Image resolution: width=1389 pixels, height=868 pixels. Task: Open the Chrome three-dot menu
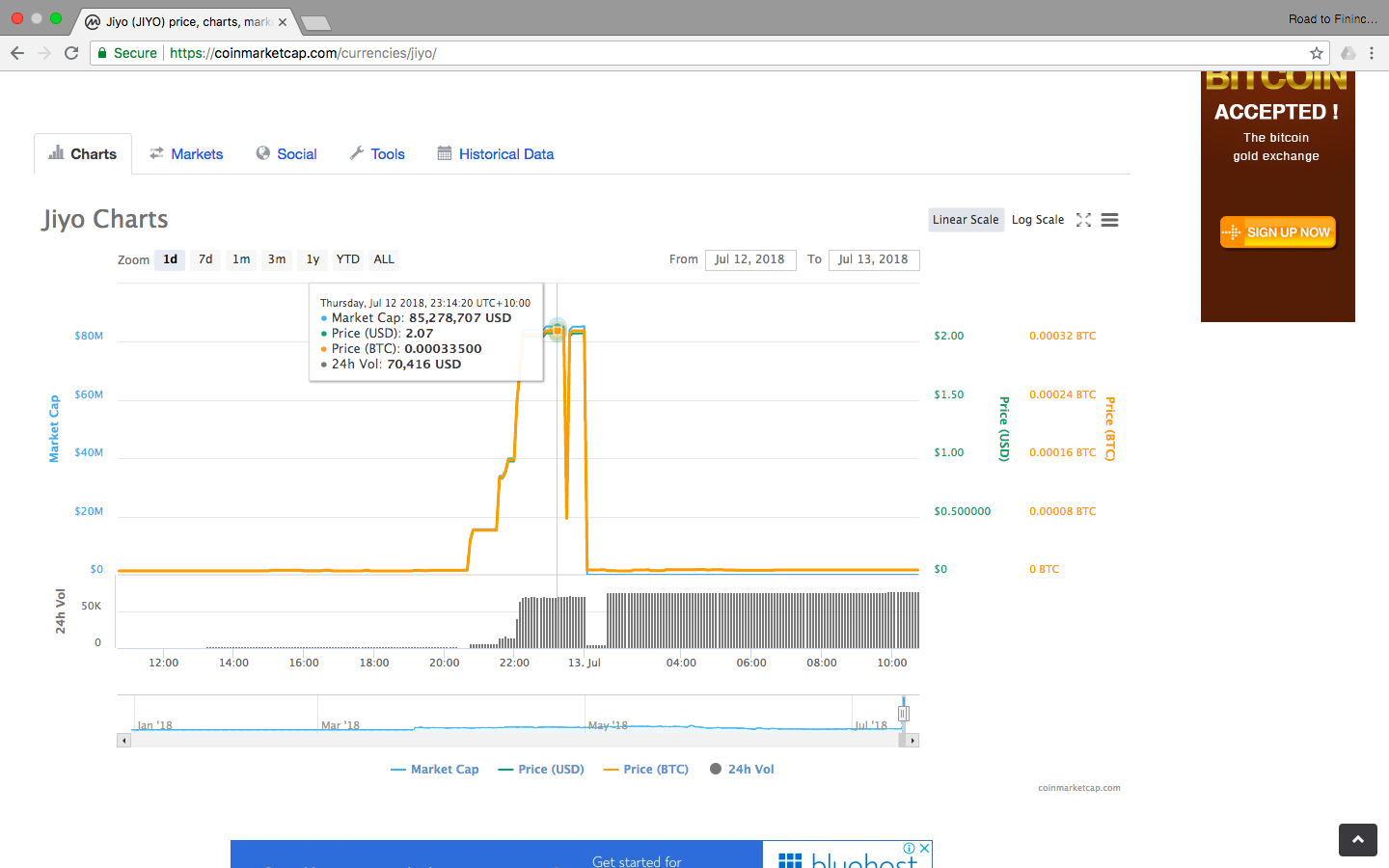click(1372, 53)
